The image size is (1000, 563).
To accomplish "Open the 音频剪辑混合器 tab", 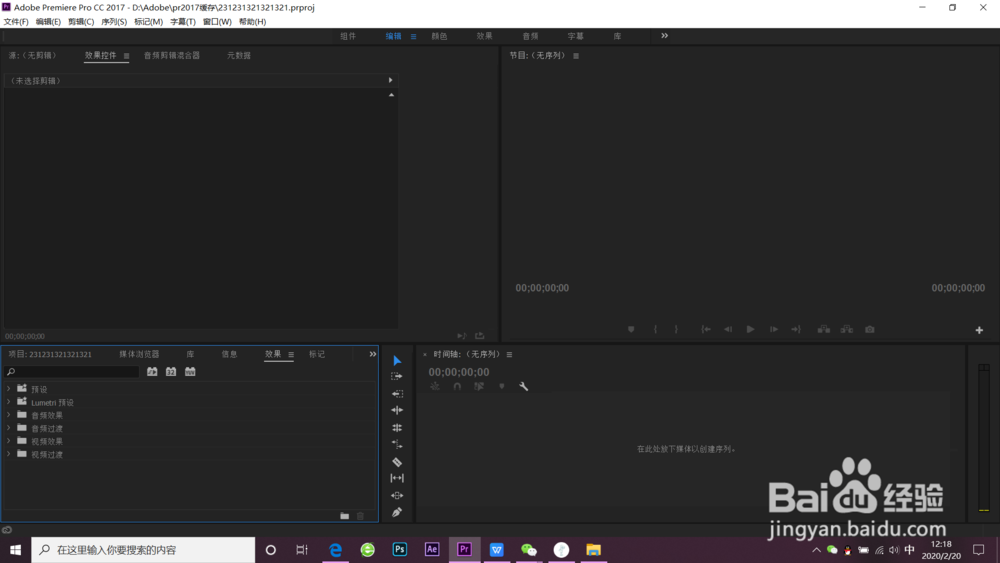I will (172, 55).
